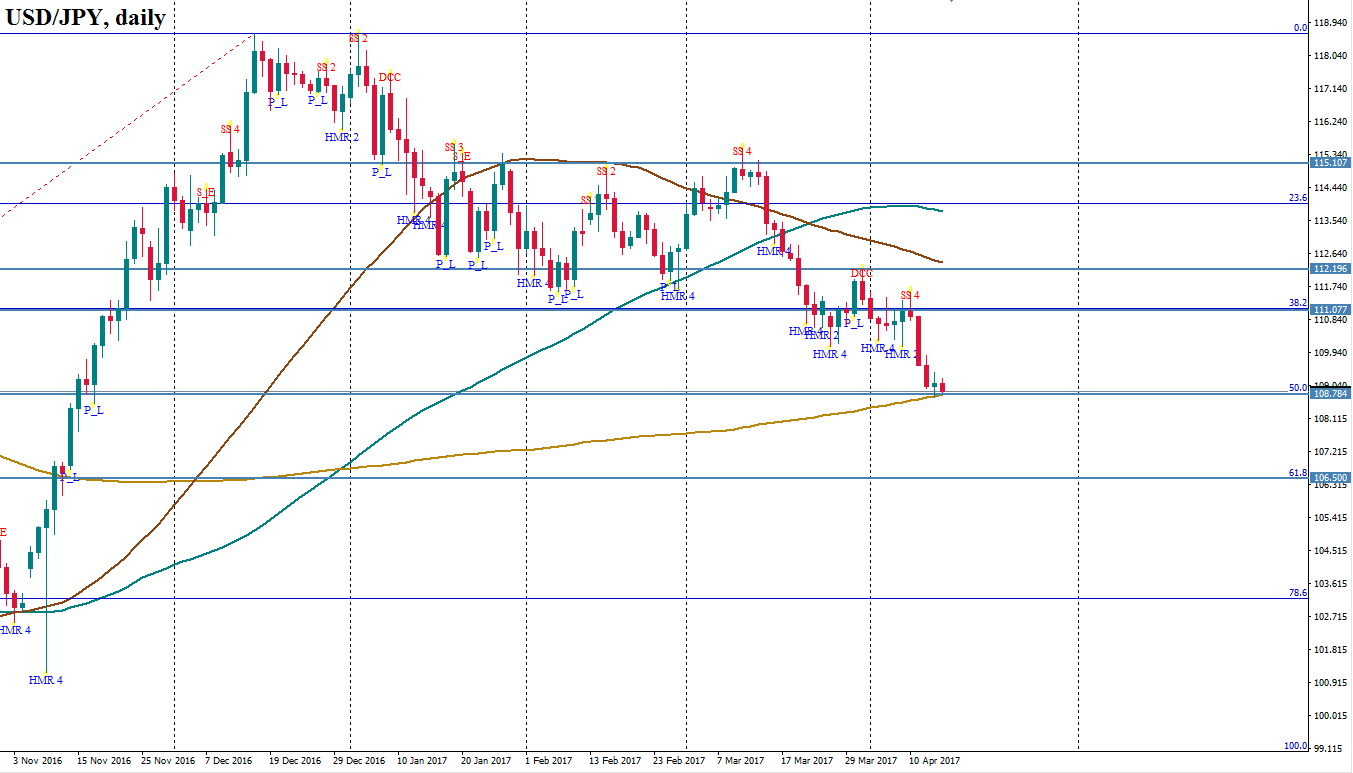Click the 100.0 Fibonacci level label
1353x773 pixels.
[1296, 746]
